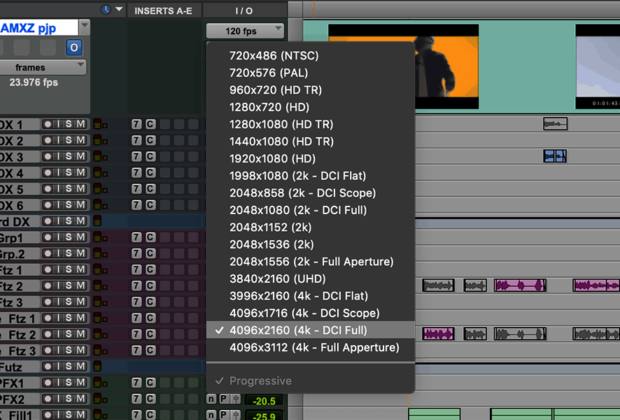Mute the DX 3 track

click(81, 157)
